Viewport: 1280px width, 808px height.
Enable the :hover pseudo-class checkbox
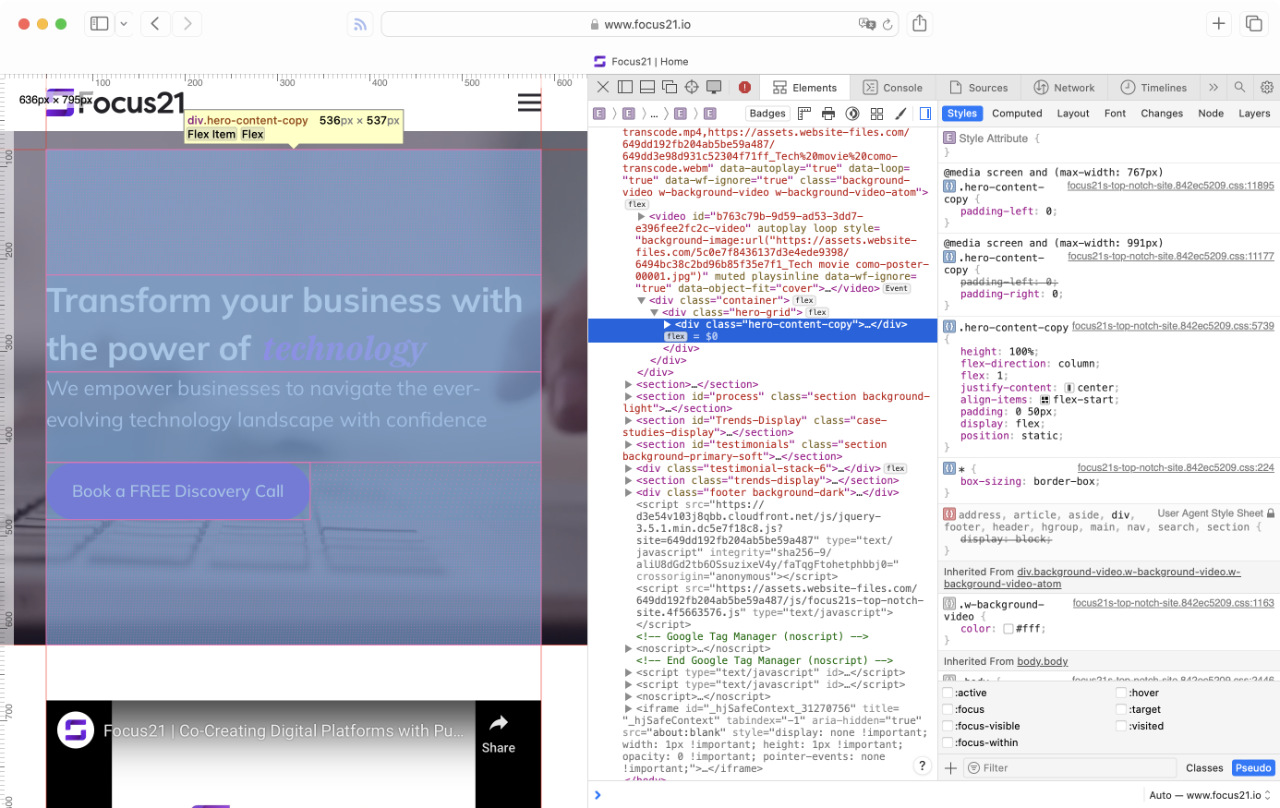click(x=1122, y=692)
